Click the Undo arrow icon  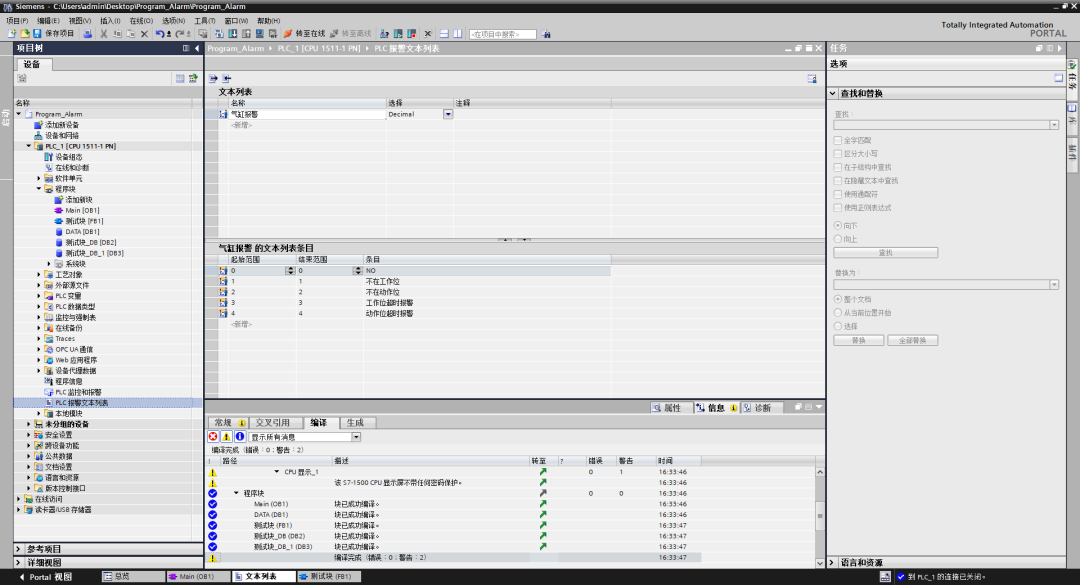pyautogui.click(x=160, y=33)
